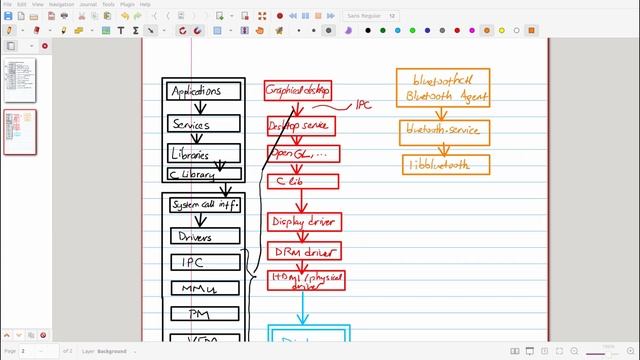640x360 pixels.
Task: Toggle the fill shape option
Action: coord(348,30)
